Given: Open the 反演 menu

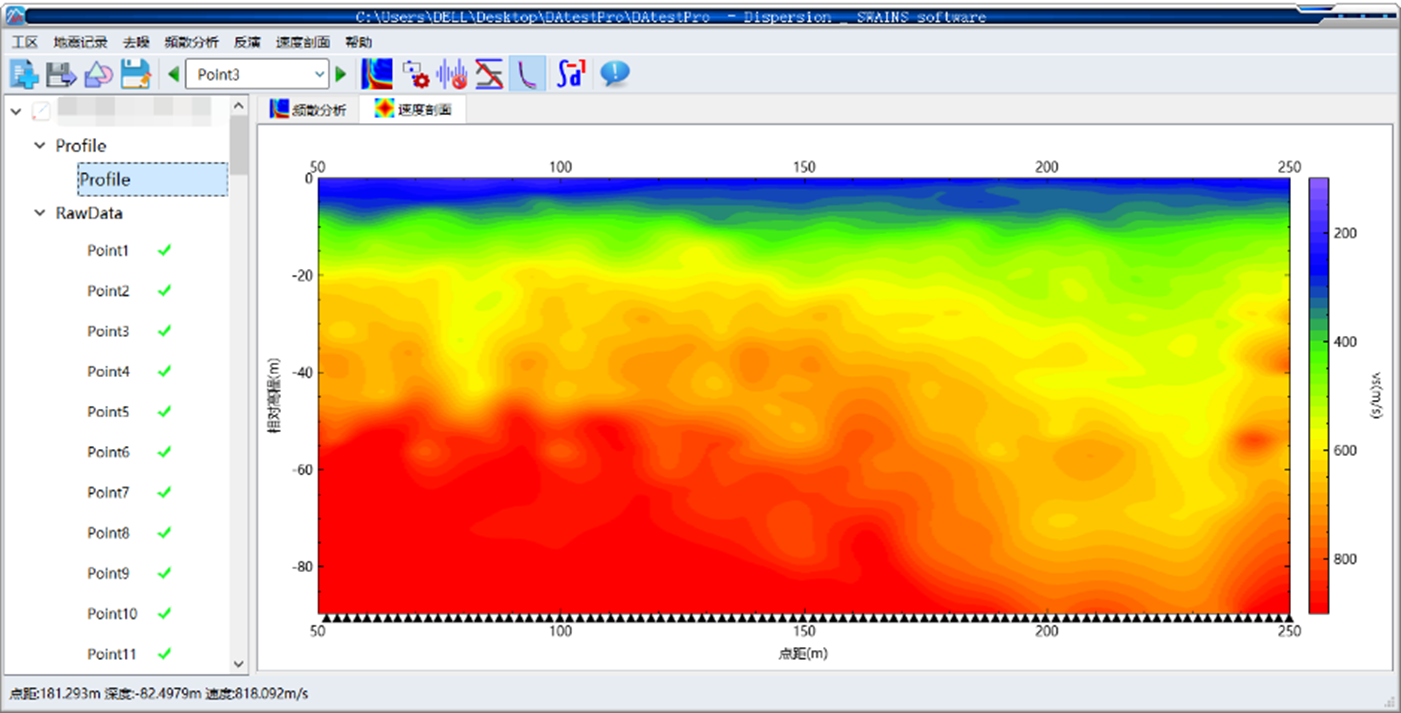Looking at the screenshot, I should tap(247, 42).
